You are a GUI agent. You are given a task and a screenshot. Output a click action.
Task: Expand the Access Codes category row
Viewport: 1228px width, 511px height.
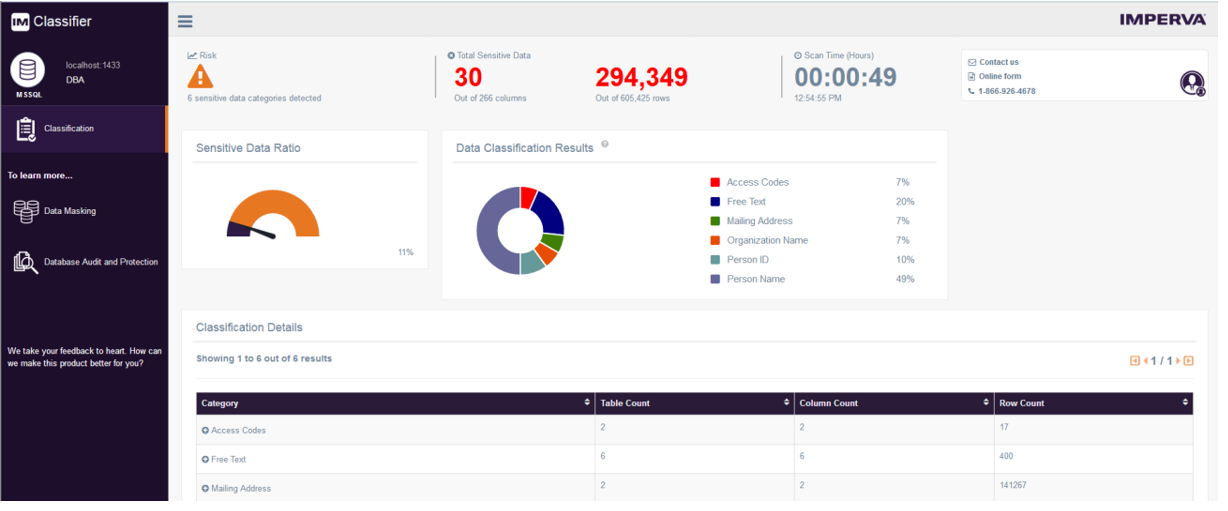[x=205, y=430]
